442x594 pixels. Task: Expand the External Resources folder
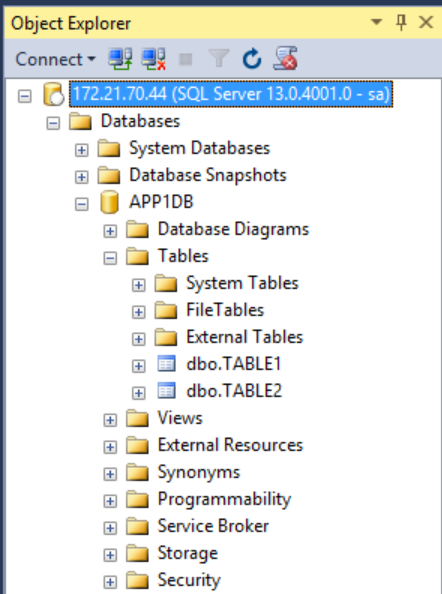(x=110, y=447)
